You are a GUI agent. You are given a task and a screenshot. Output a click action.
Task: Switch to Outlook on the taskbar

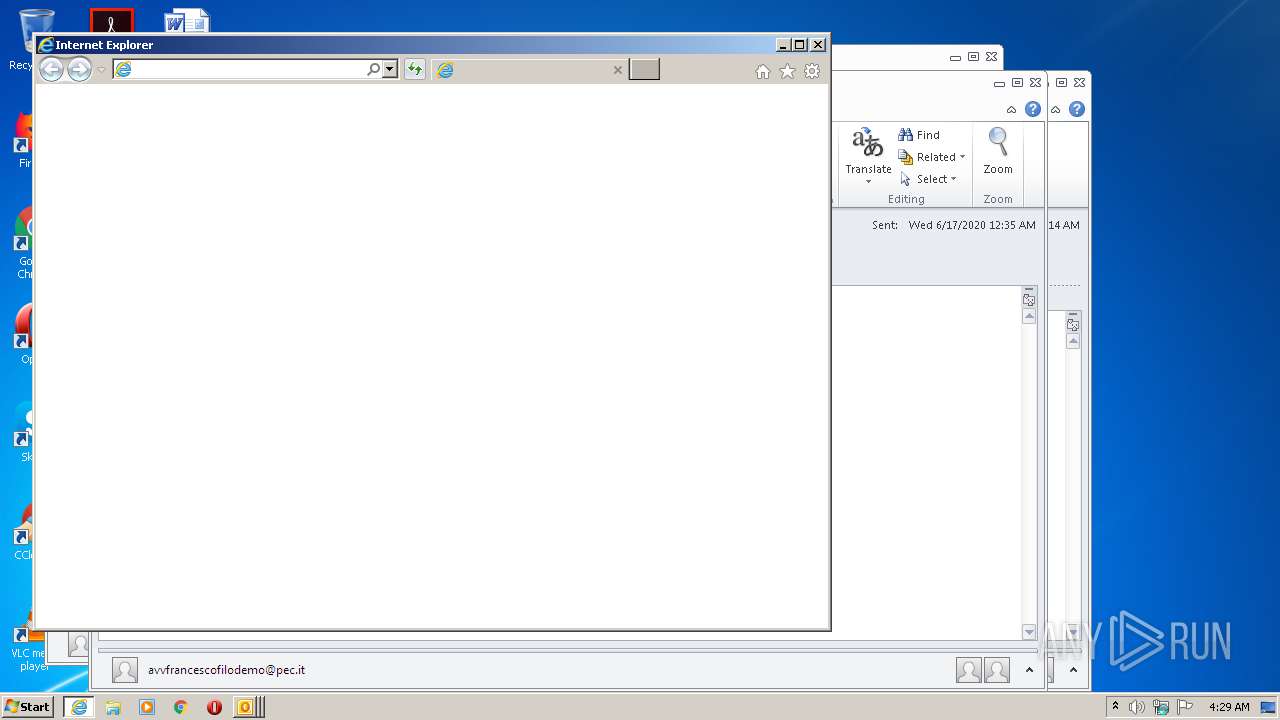(x=248, y=707)
